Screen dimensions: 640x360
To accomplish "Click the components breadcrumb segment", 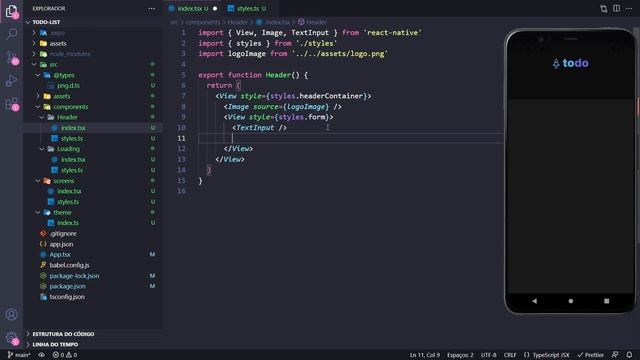I will [x=203, y=22].
